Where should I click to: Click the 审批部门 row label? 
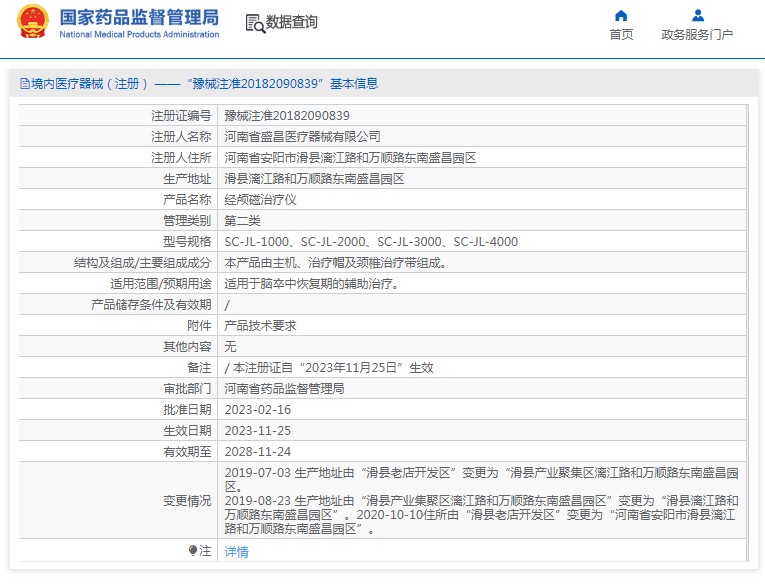(187, 388)
